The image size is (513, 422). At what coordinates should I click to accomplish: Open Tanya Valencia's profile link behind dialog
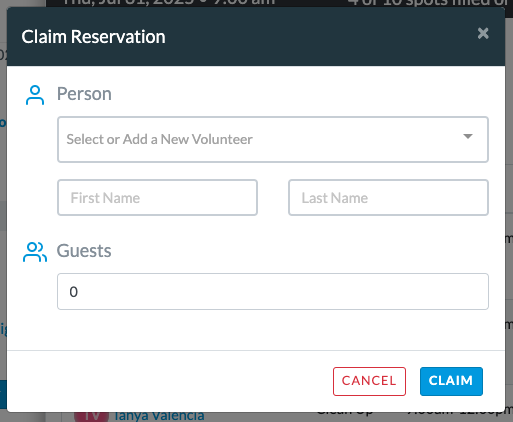(x=159, y=417)
